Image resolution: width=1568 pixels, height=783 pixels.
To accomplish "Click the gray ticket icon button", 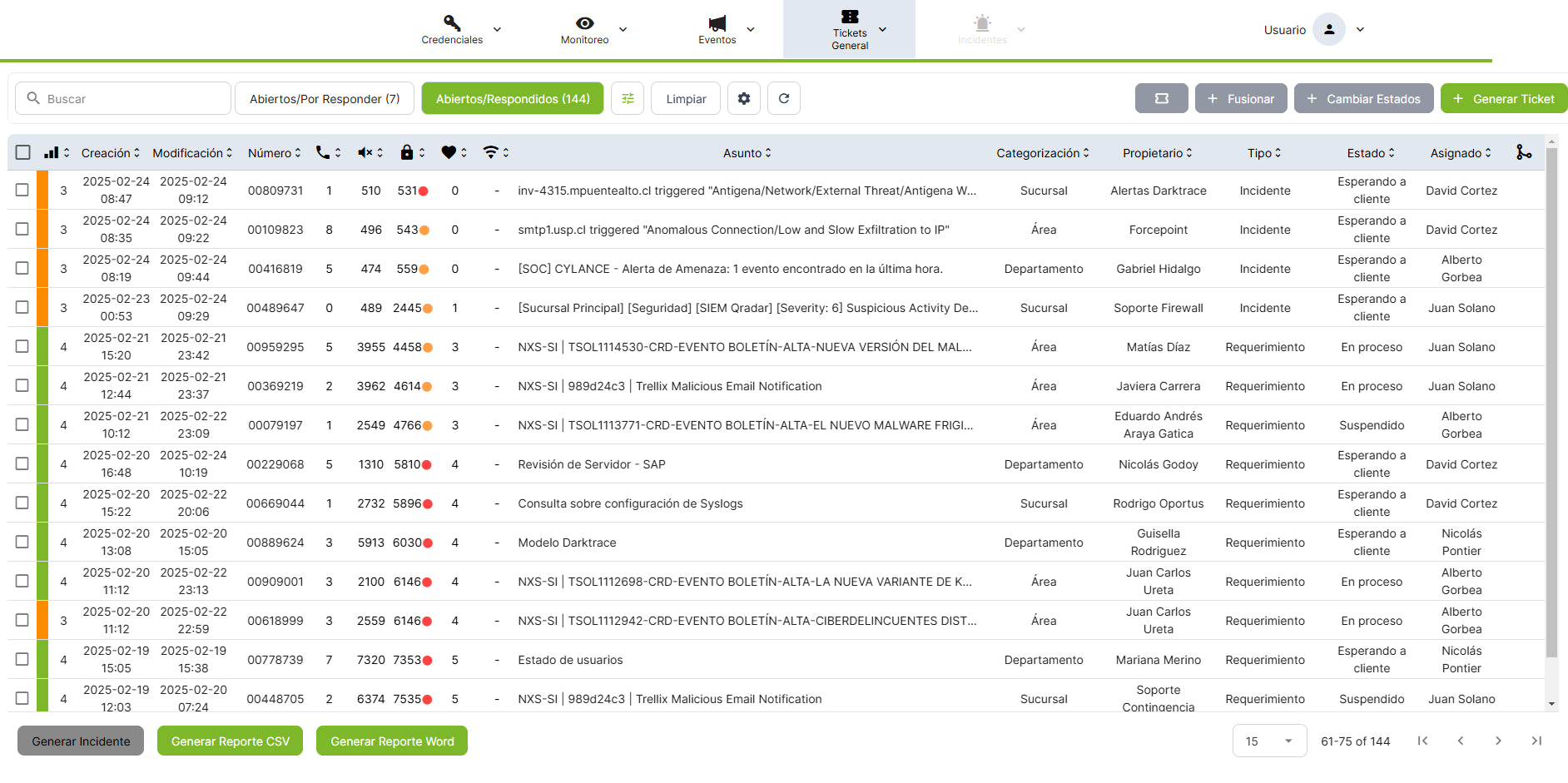I will pos(1162,98).
